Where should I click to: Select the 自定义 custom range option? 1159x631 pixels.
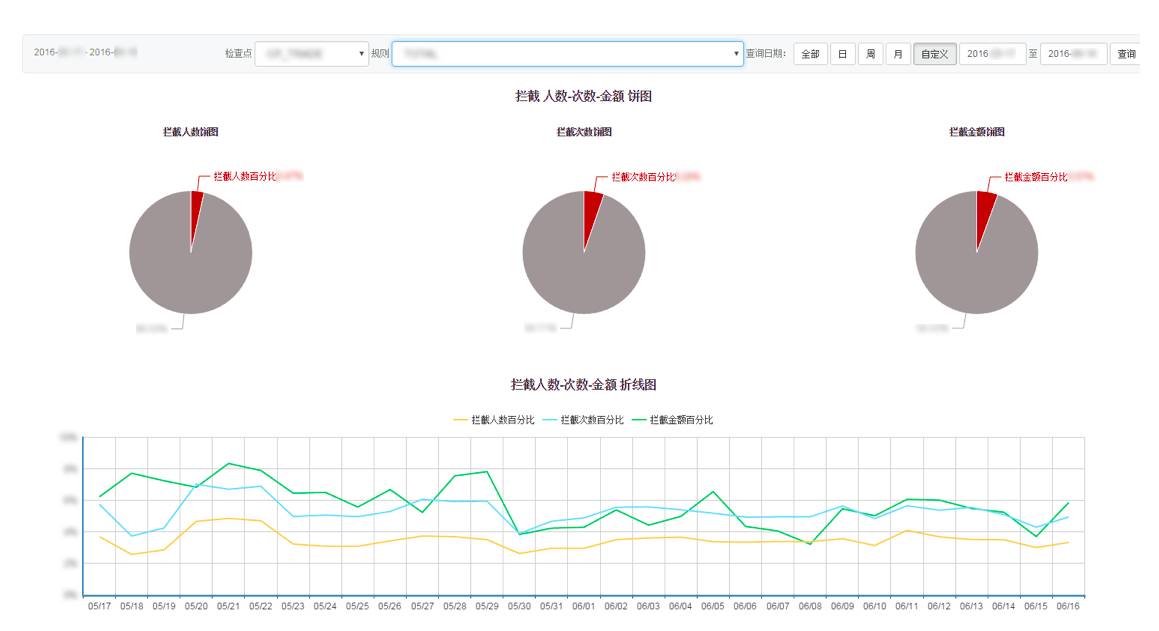(x=934, y=54)
